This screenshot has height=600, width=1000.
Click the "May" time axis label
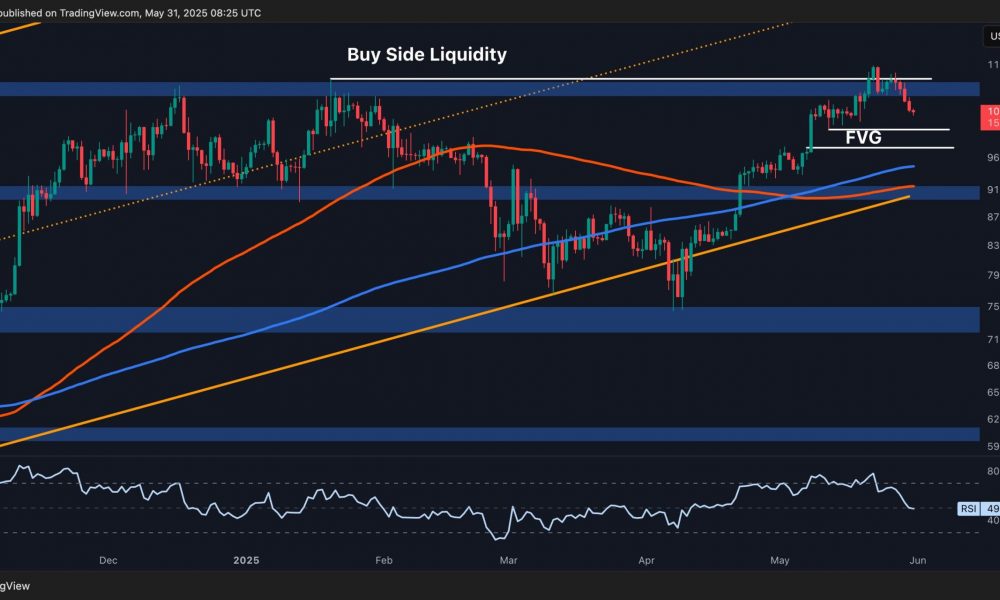[x=779, y=560]
